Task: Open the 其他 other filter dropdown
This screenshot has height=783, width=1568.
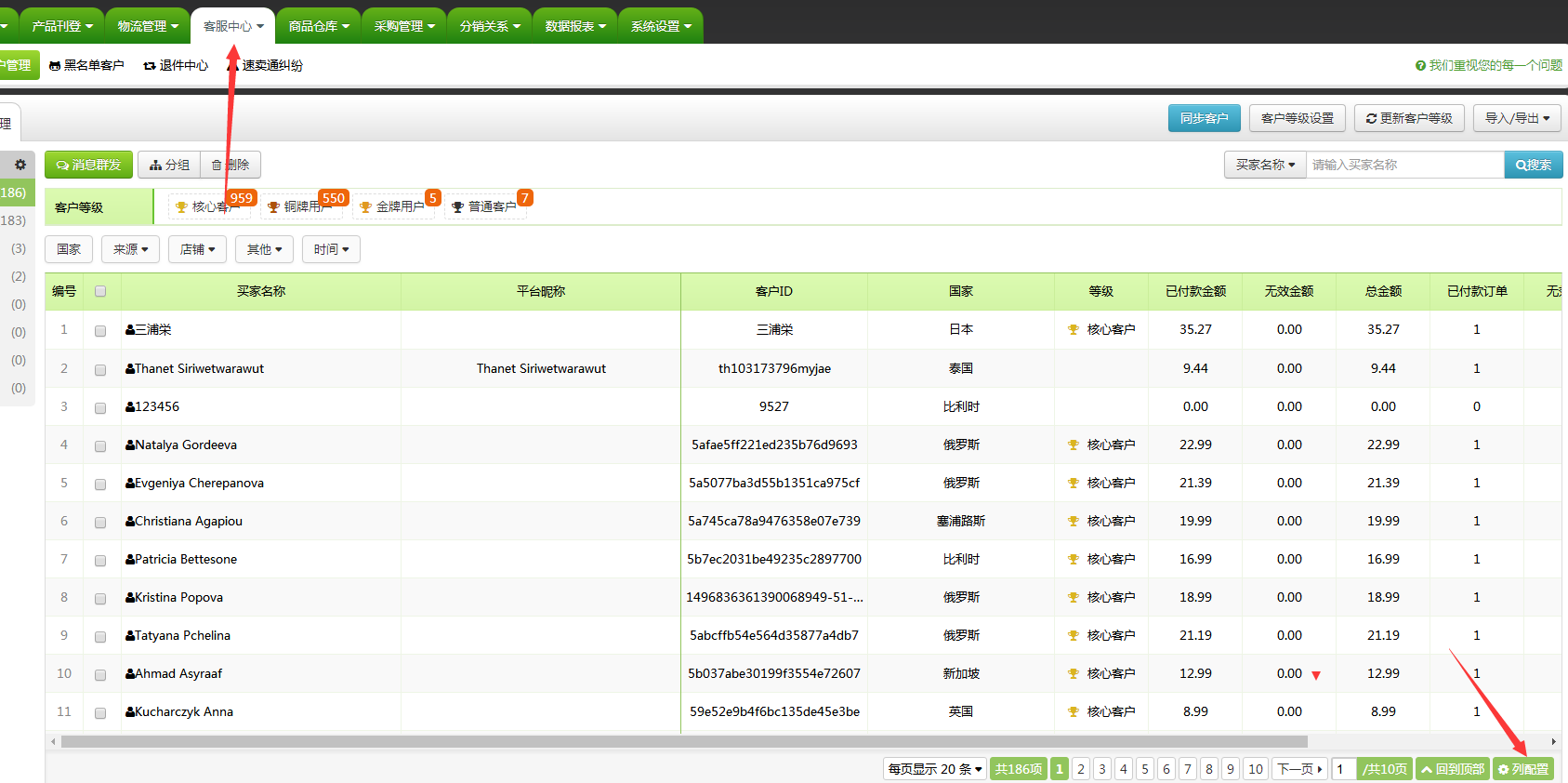Action: coord(265,249)
